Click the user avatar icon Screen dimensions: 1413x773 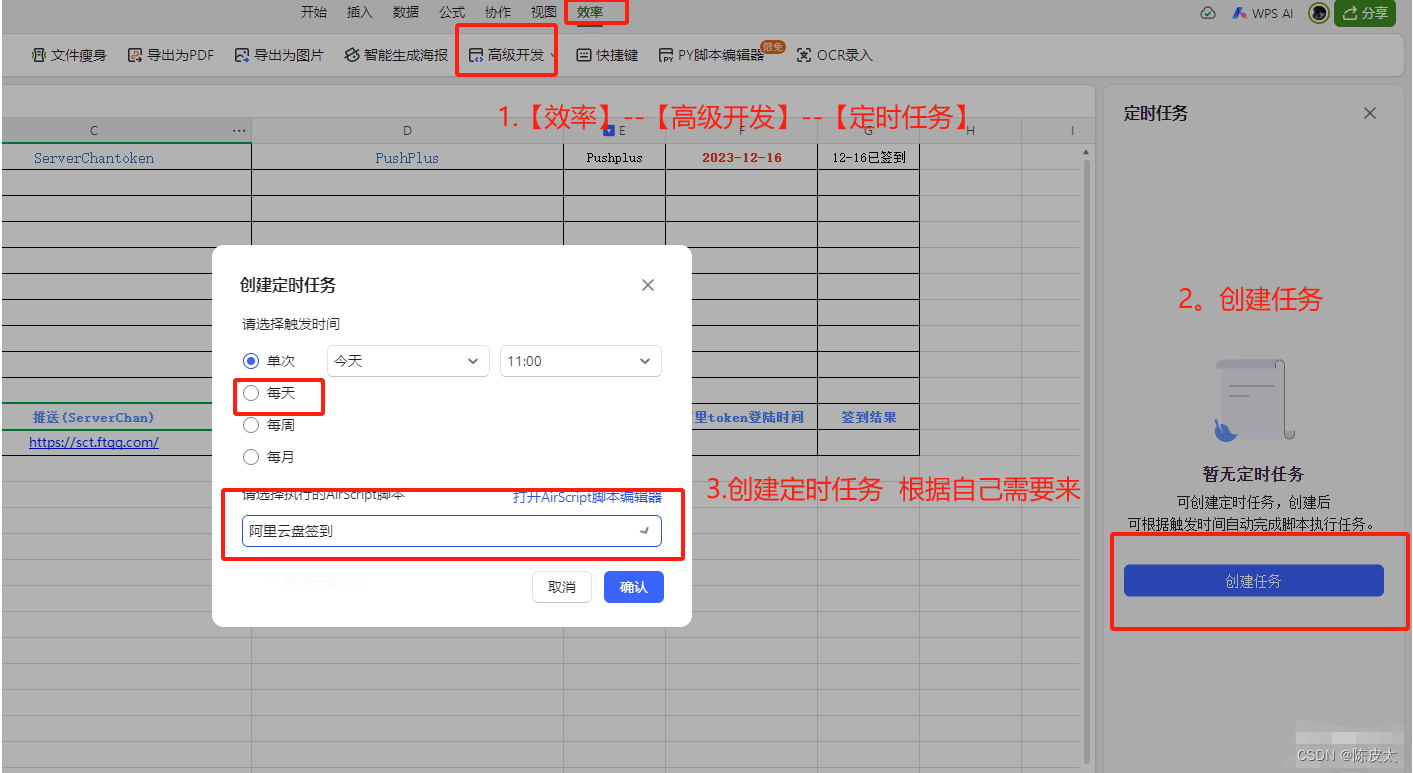click(1319, 13)
